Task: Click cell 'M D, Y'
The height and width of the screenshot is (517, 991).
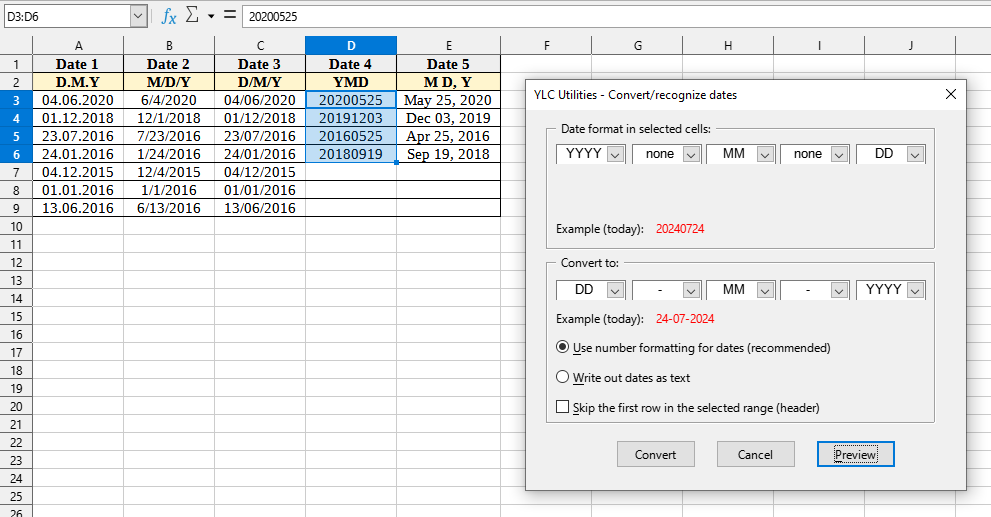Action: (x=449, y=82)
